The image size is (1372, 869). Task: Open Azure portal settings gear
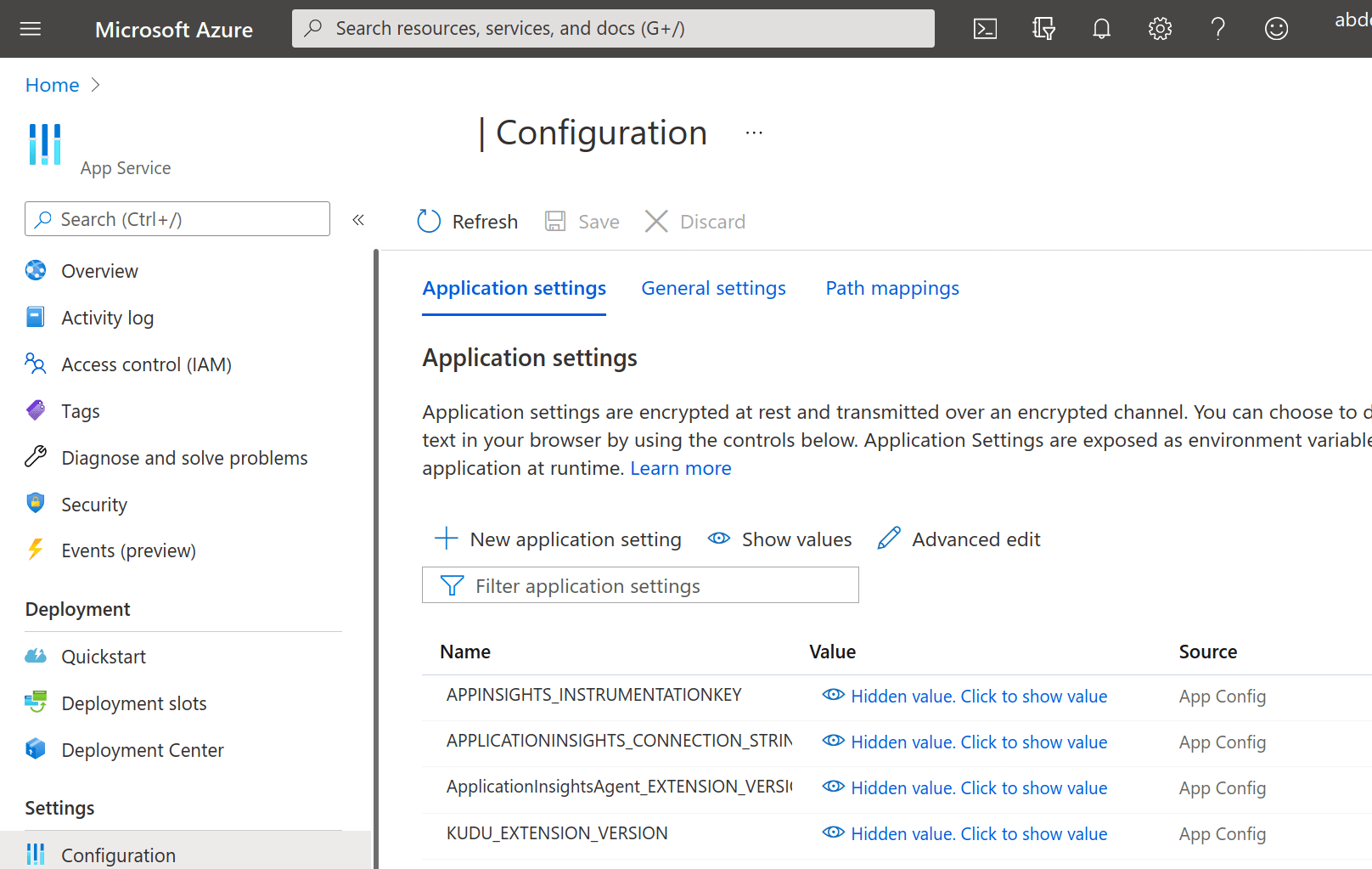1159,28
